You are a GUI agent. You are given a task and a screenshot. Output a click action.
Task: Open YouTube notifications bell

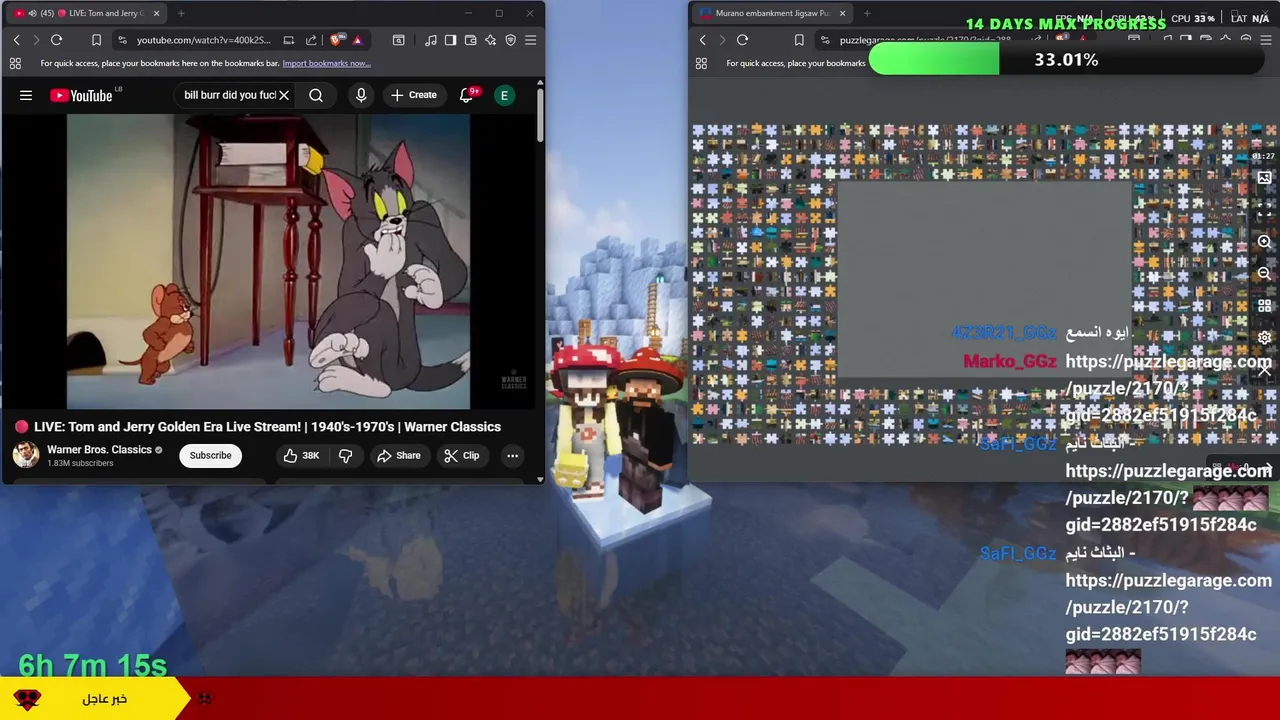tap(467, 95)
